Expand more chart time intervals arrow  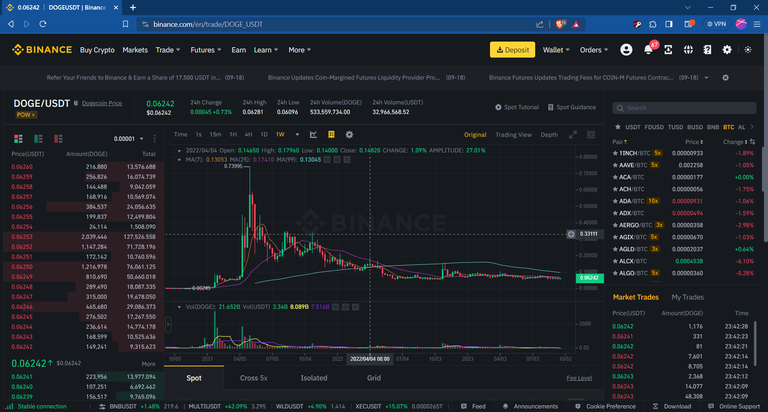click(x=297, y=134)
